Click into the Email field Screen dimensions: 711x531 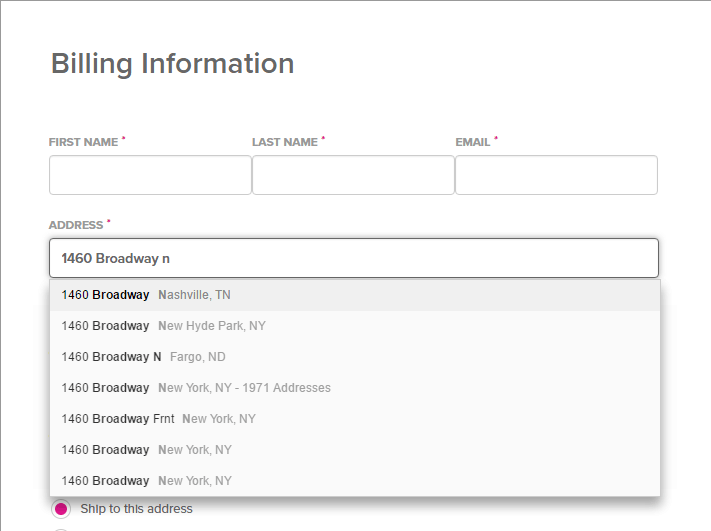click(556, 175)
